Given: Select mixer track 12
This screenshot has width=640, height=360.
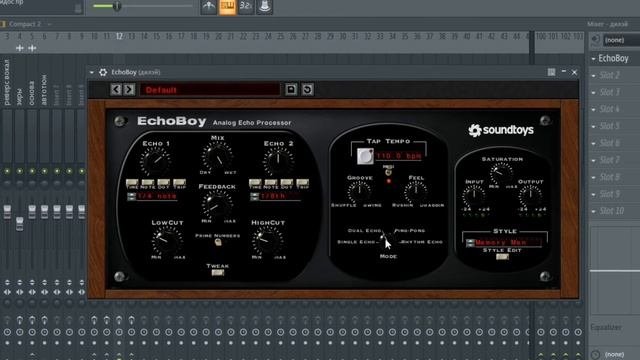Looking at the screenshot, I should click(119, 36).
